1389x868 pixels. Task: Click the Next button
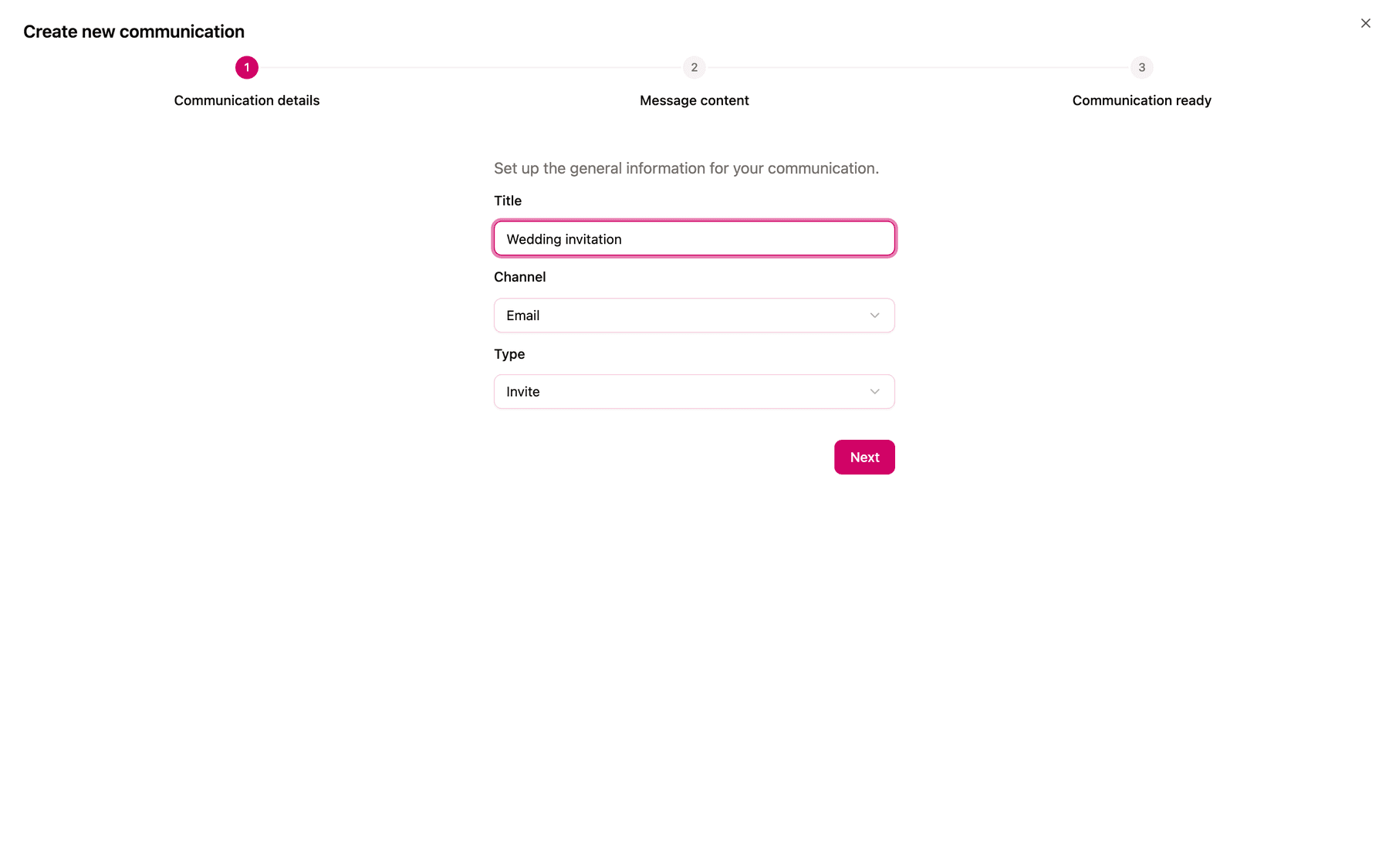tap(864, 458)
